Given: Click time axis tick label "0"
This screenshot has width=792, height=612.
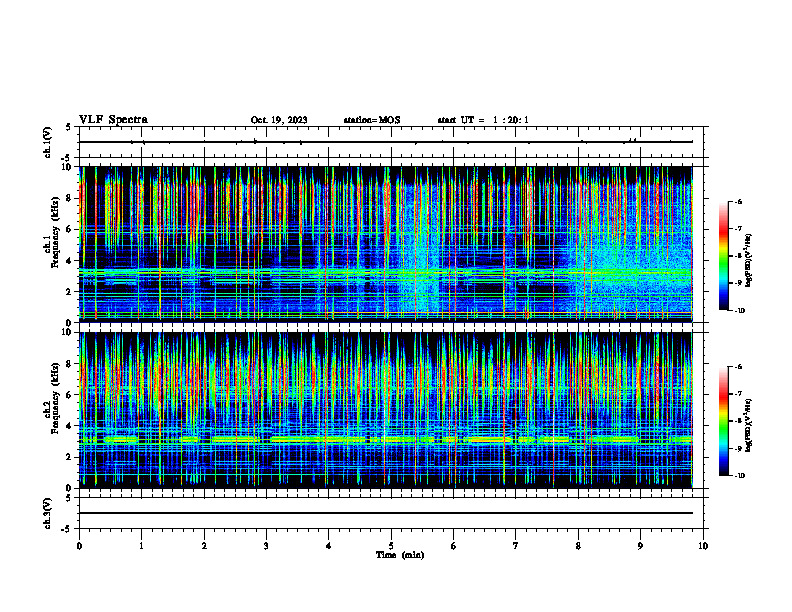Looking at the screenshot, I should (79, 546).
